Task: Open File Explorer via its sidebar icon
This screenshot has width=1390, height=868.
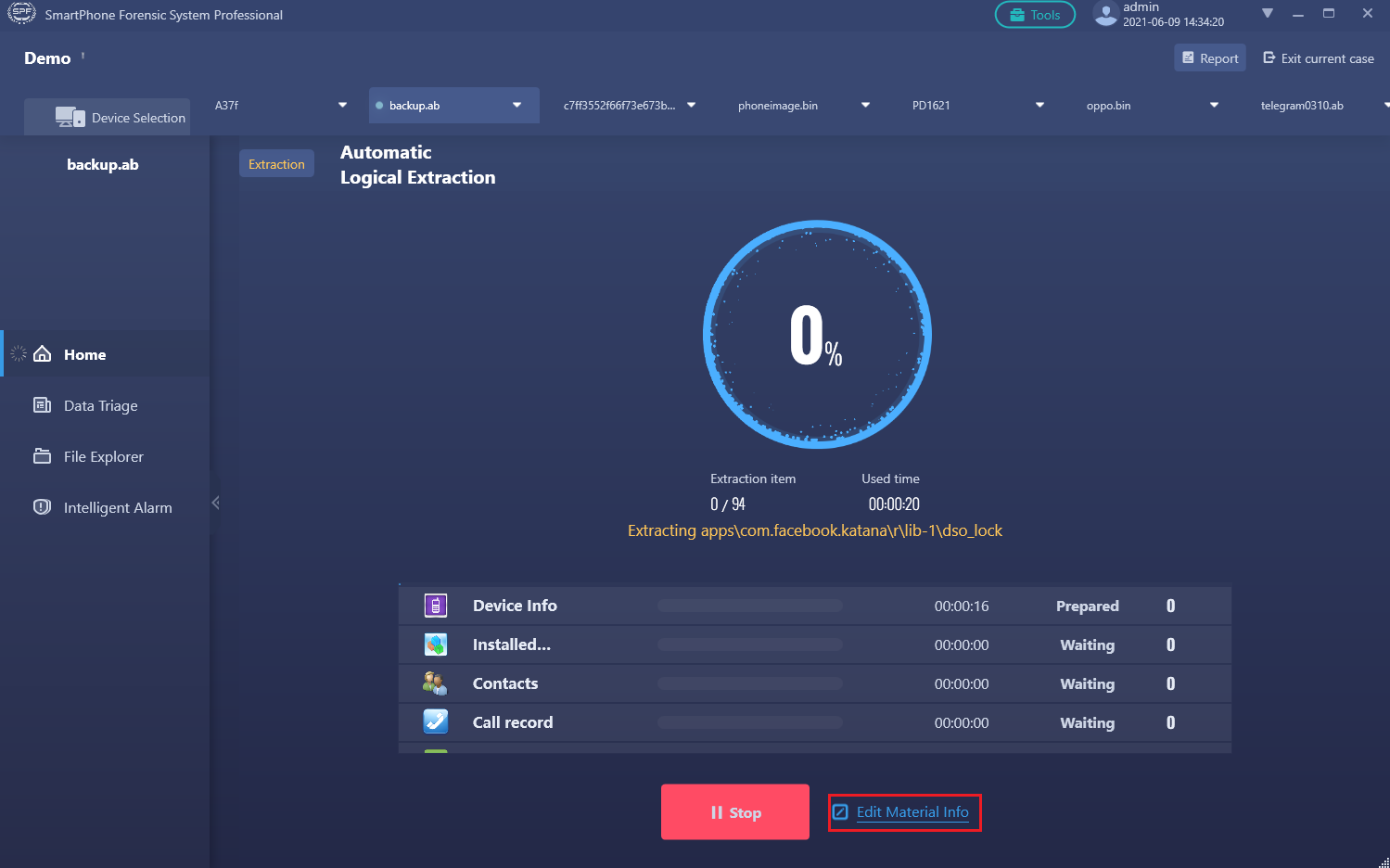Action: tap(43, 456)
